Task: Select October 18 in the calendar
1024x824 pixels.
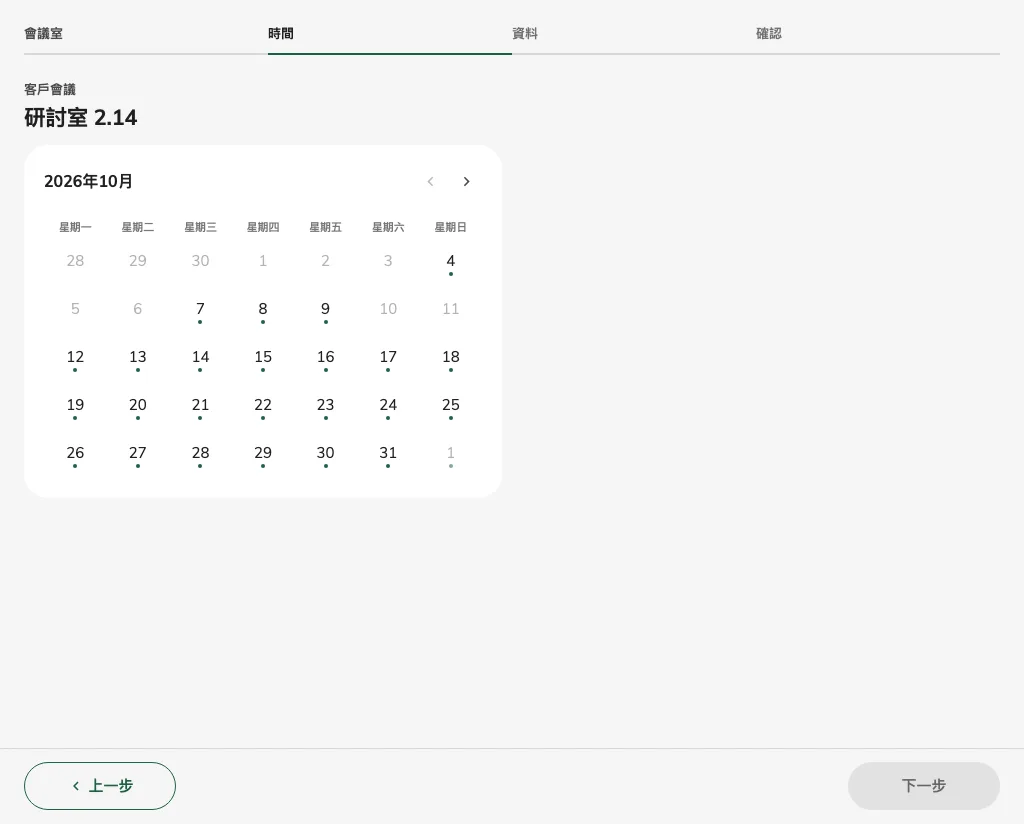Action: (x=451, y=357)
